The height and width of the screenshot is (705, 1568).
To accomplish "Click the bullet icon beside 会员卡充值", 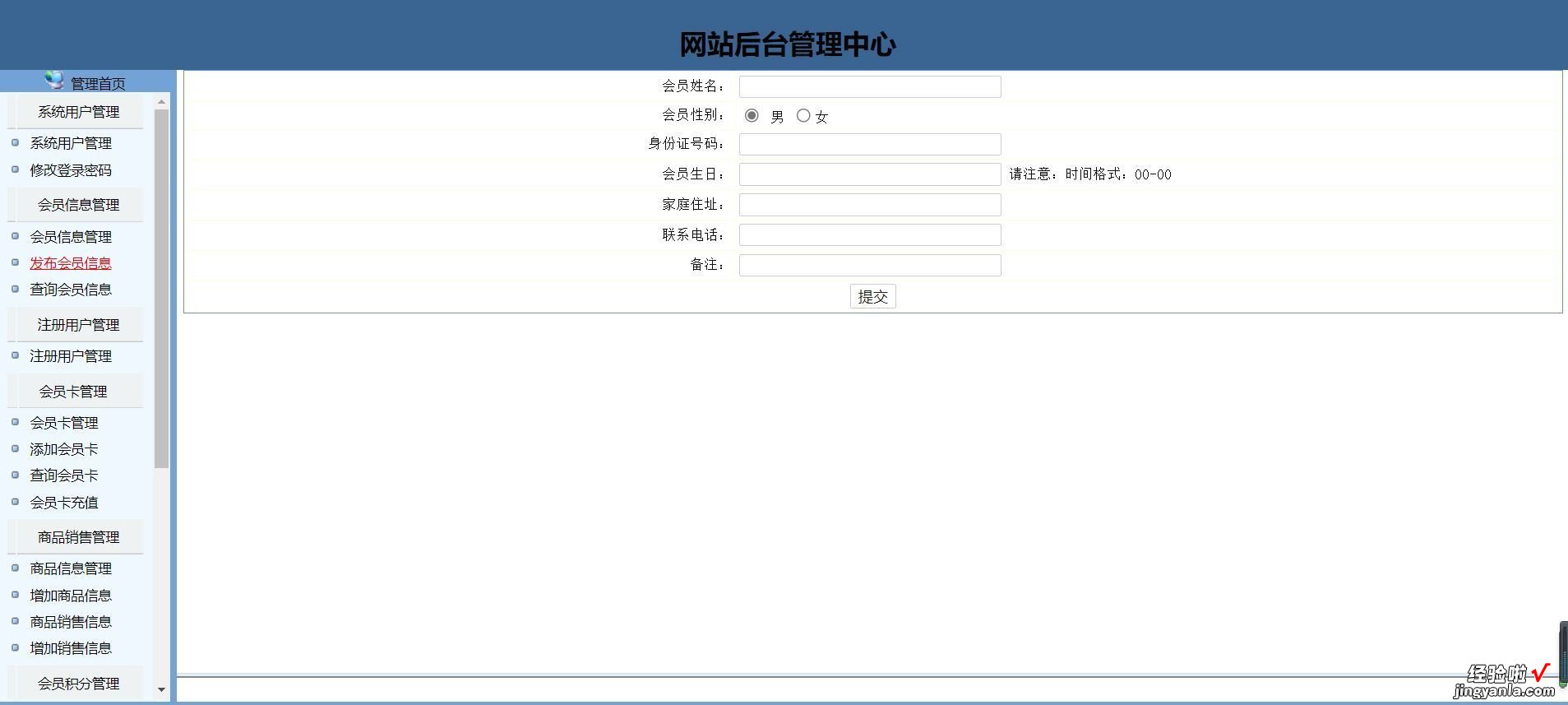I will [15, 501].
